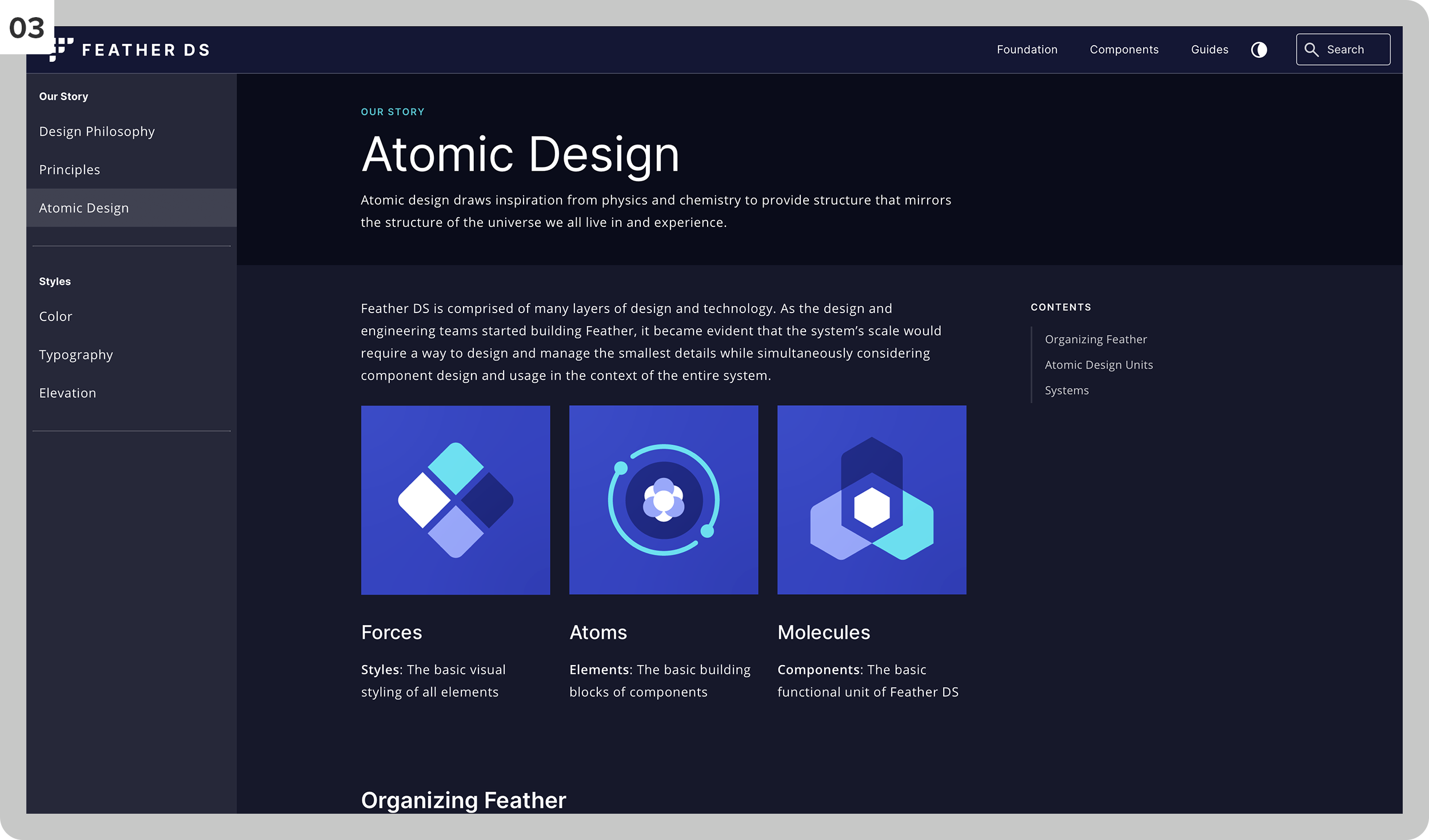Click the search magnifier icon
The width and height of the screenshot is (1429, 840).
[x=1311, y=50]
